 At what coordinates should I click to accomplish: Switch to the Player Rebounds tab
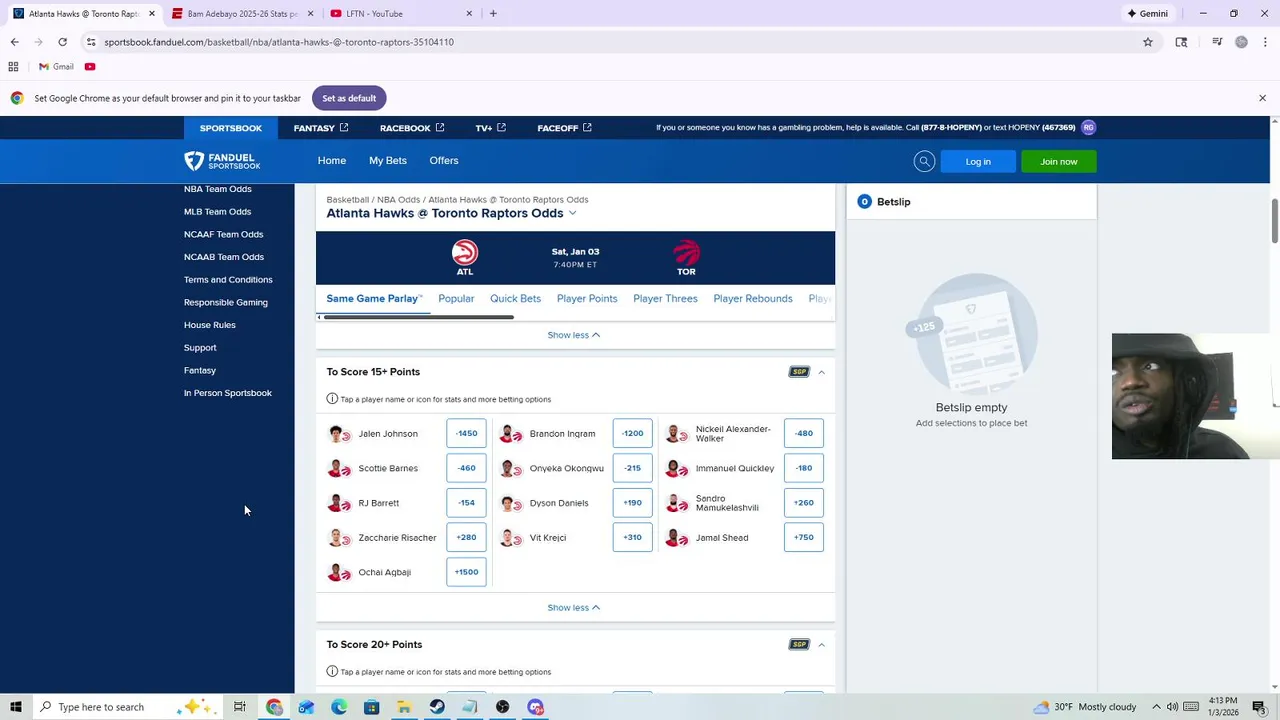[753, 298]
